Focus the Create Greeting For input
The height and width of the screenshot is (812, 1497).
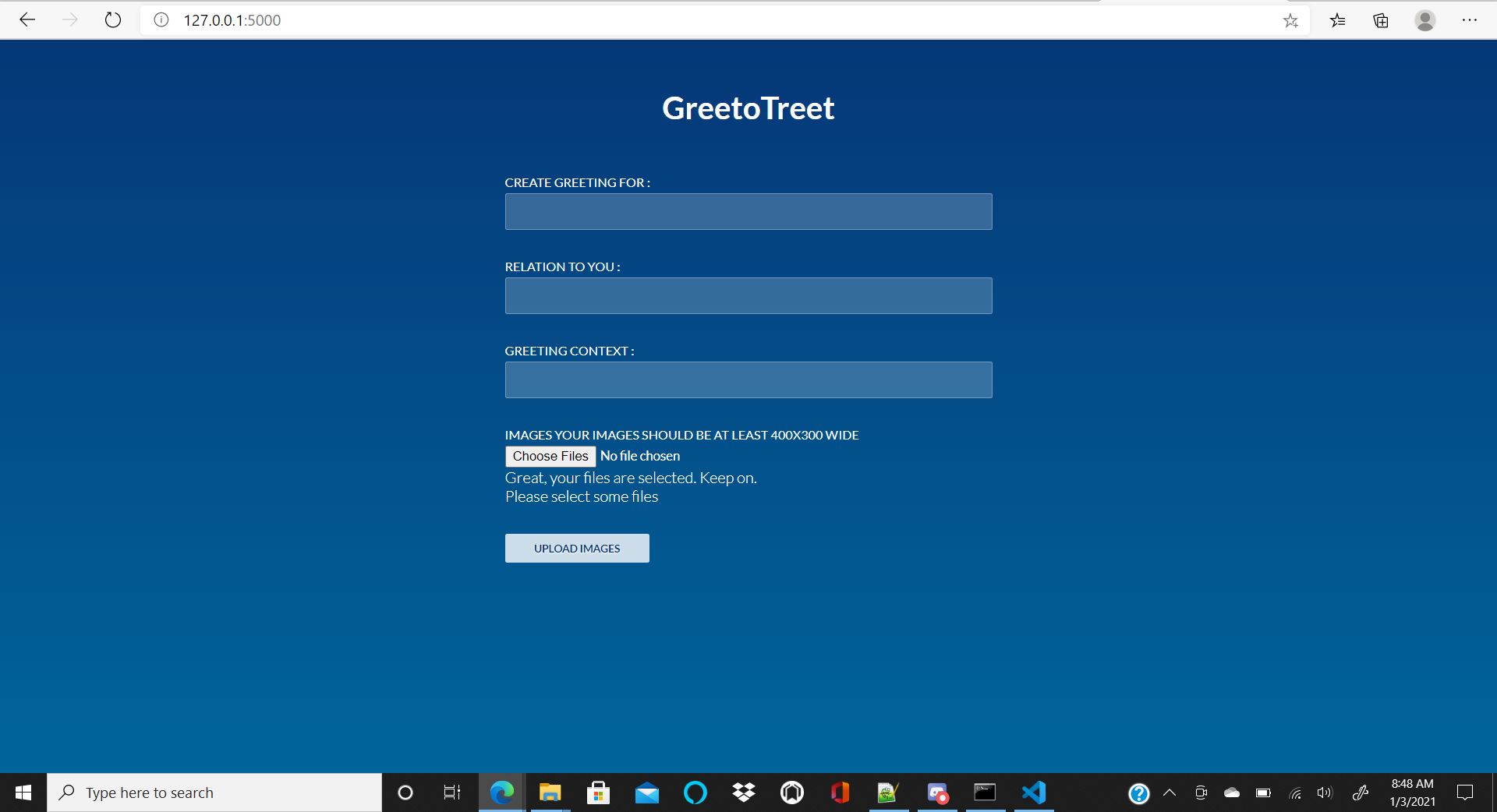coord(748,212)
